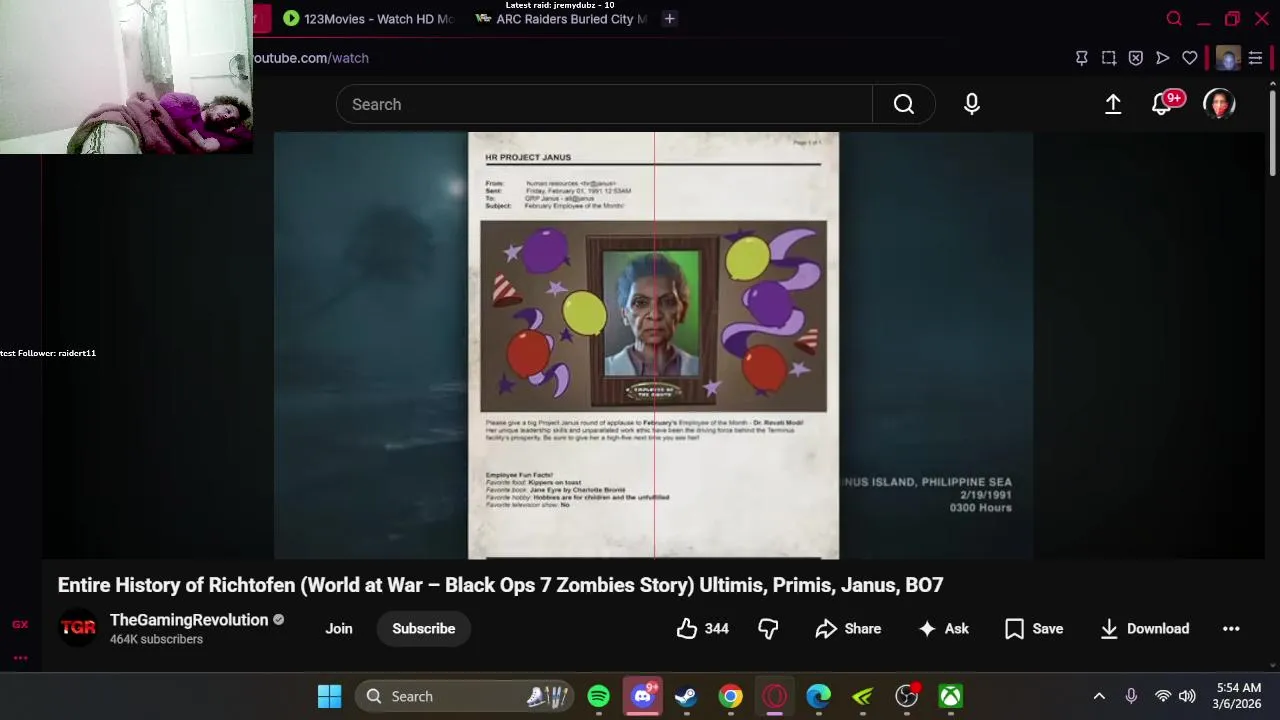Open Opera GX from the taskbar

pyautogui.click(x=775, y=696)
